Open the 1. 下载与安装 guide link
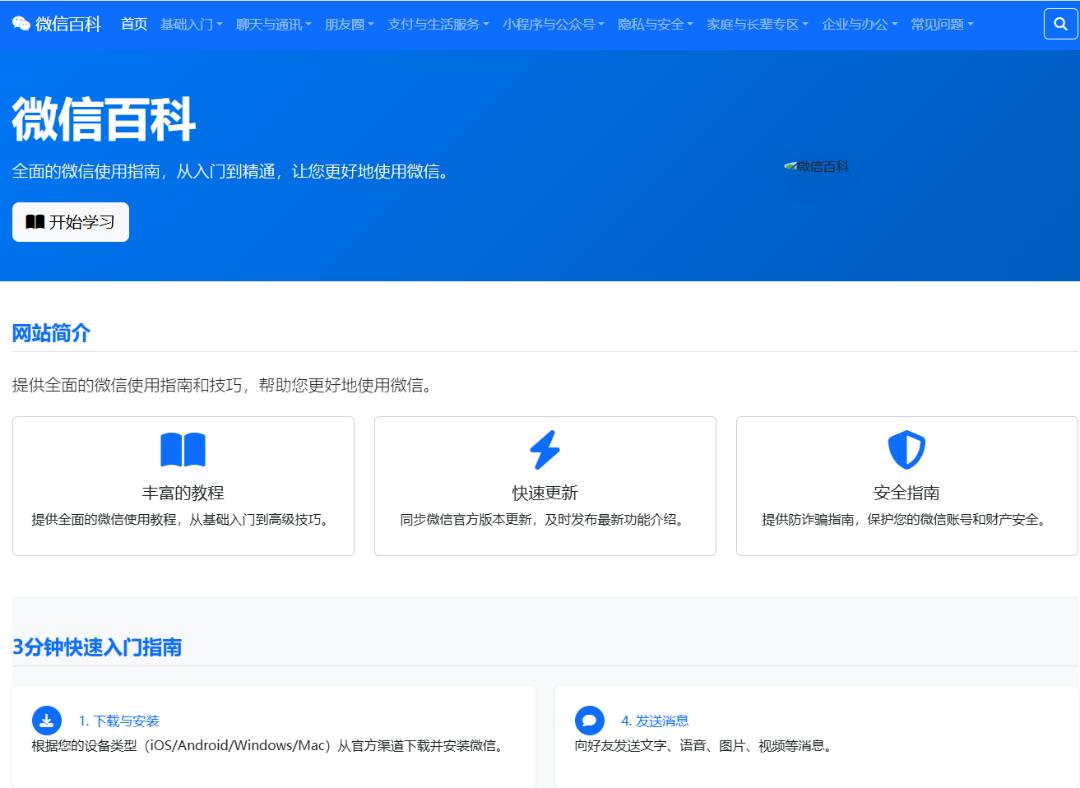 coord(119,720)
